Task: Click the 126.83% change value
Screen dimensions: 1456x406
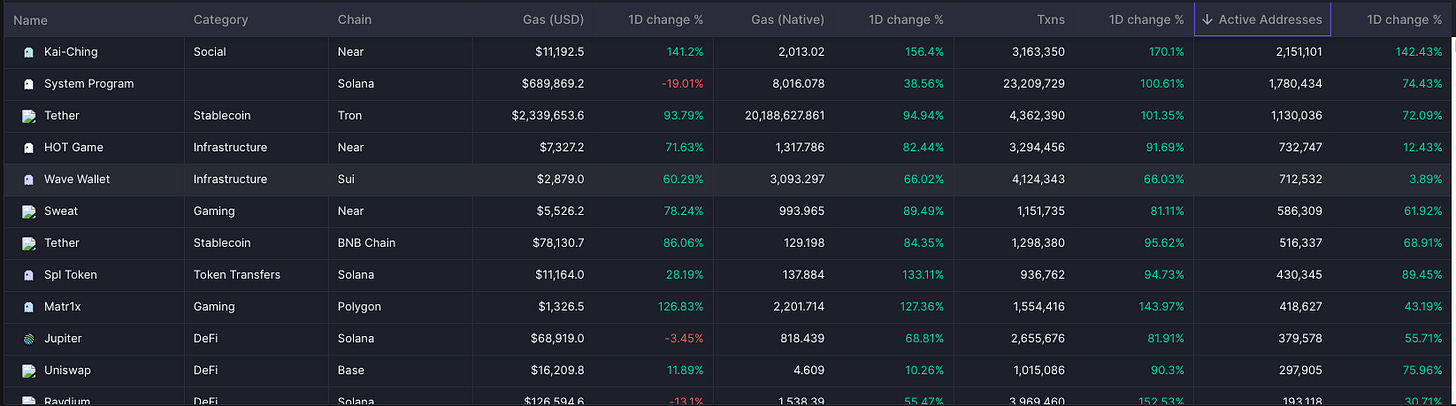Action: (x=679, y=307)
